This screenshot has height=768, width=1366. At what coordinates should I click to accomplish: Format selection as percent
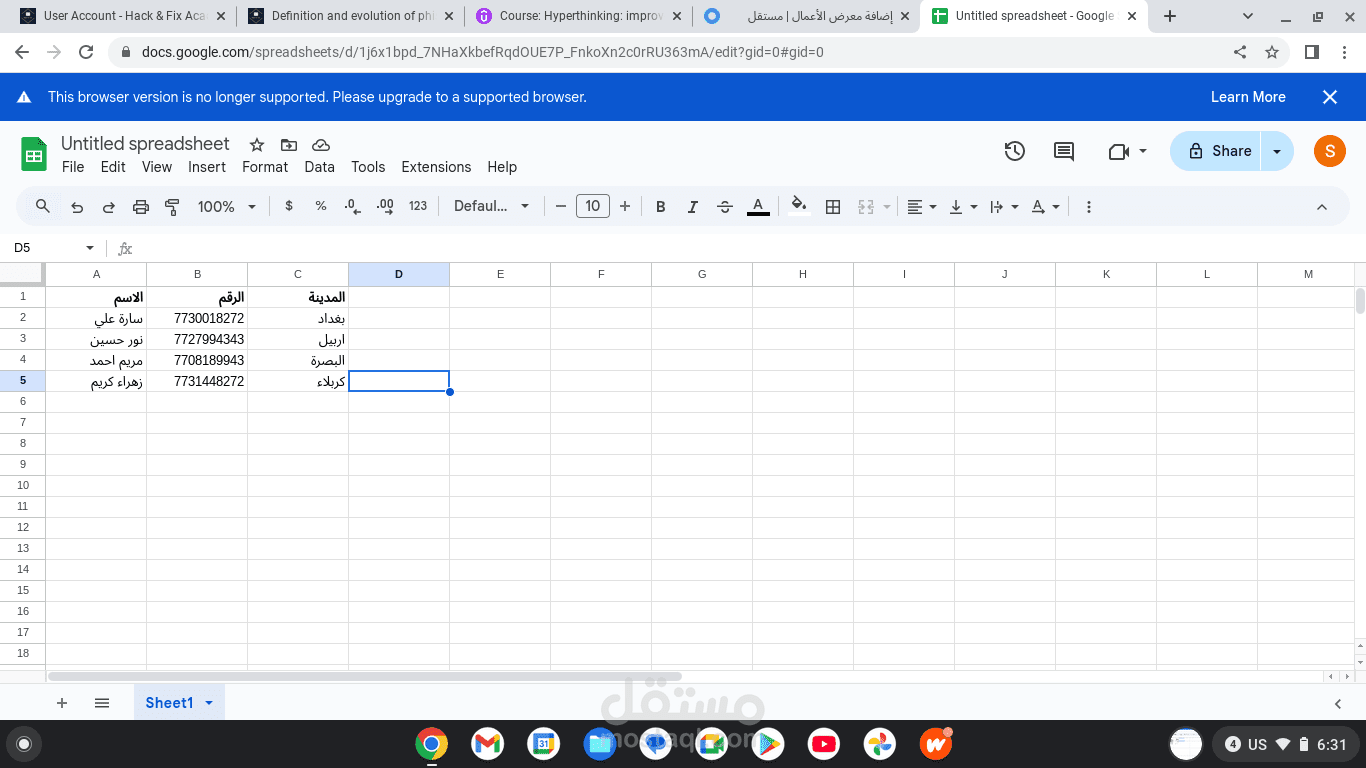321,206
